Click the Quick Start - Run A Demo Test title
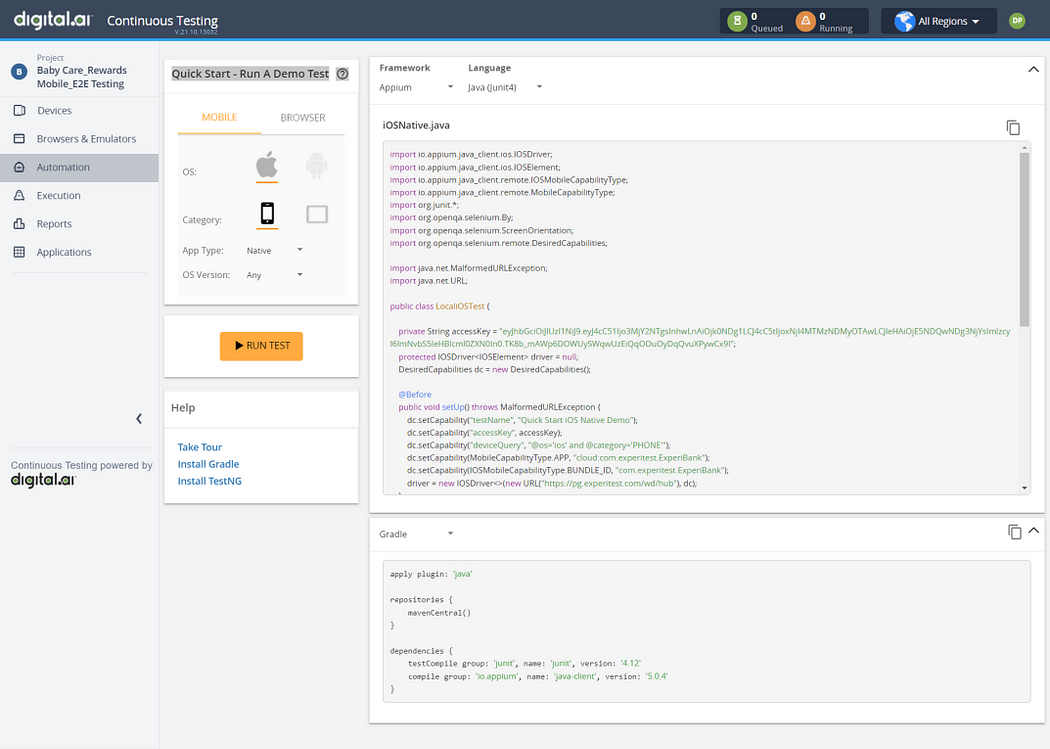Image resolution: width=1050 pixels, height=749 pixels. coord(250,74)
